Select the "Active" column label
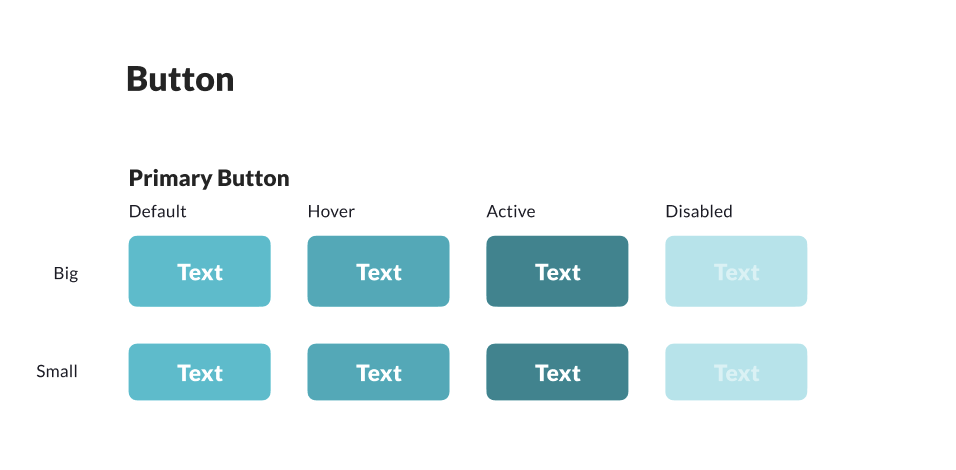956x470 pixels. coord(511,212)
